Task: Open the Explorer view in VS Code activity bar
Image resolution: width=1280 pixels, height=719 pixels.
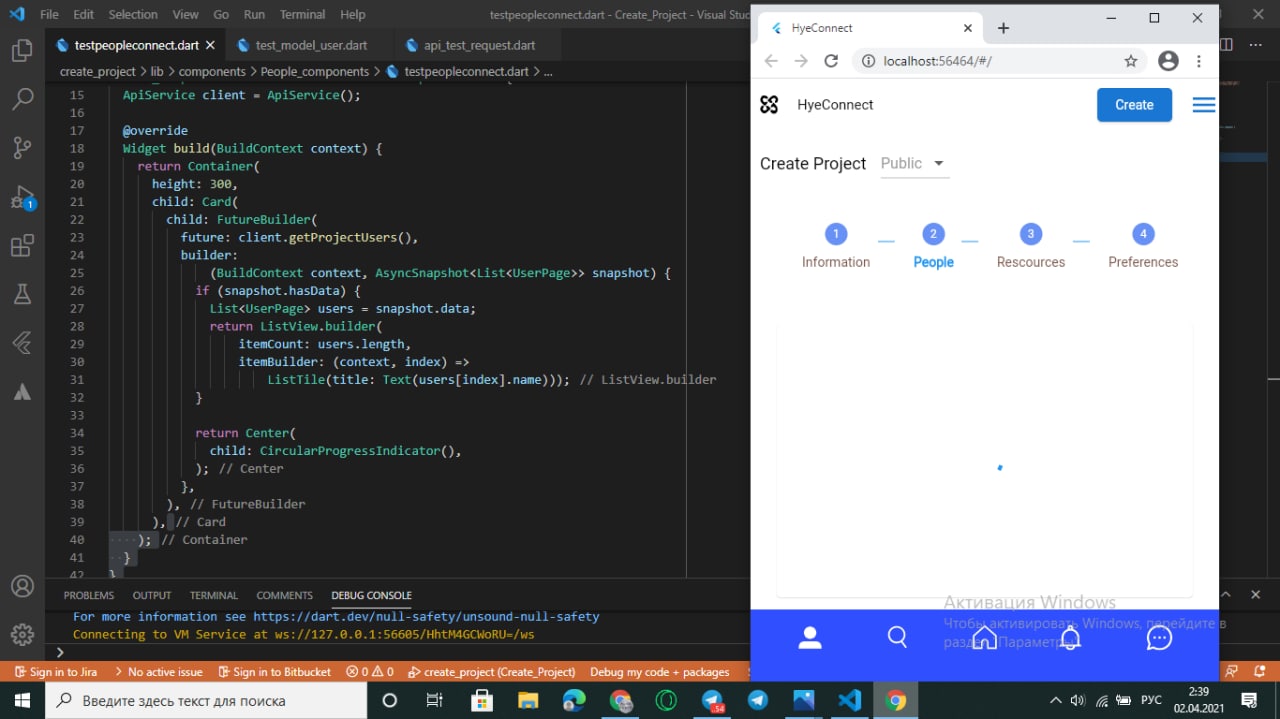Action: (22, 51)
